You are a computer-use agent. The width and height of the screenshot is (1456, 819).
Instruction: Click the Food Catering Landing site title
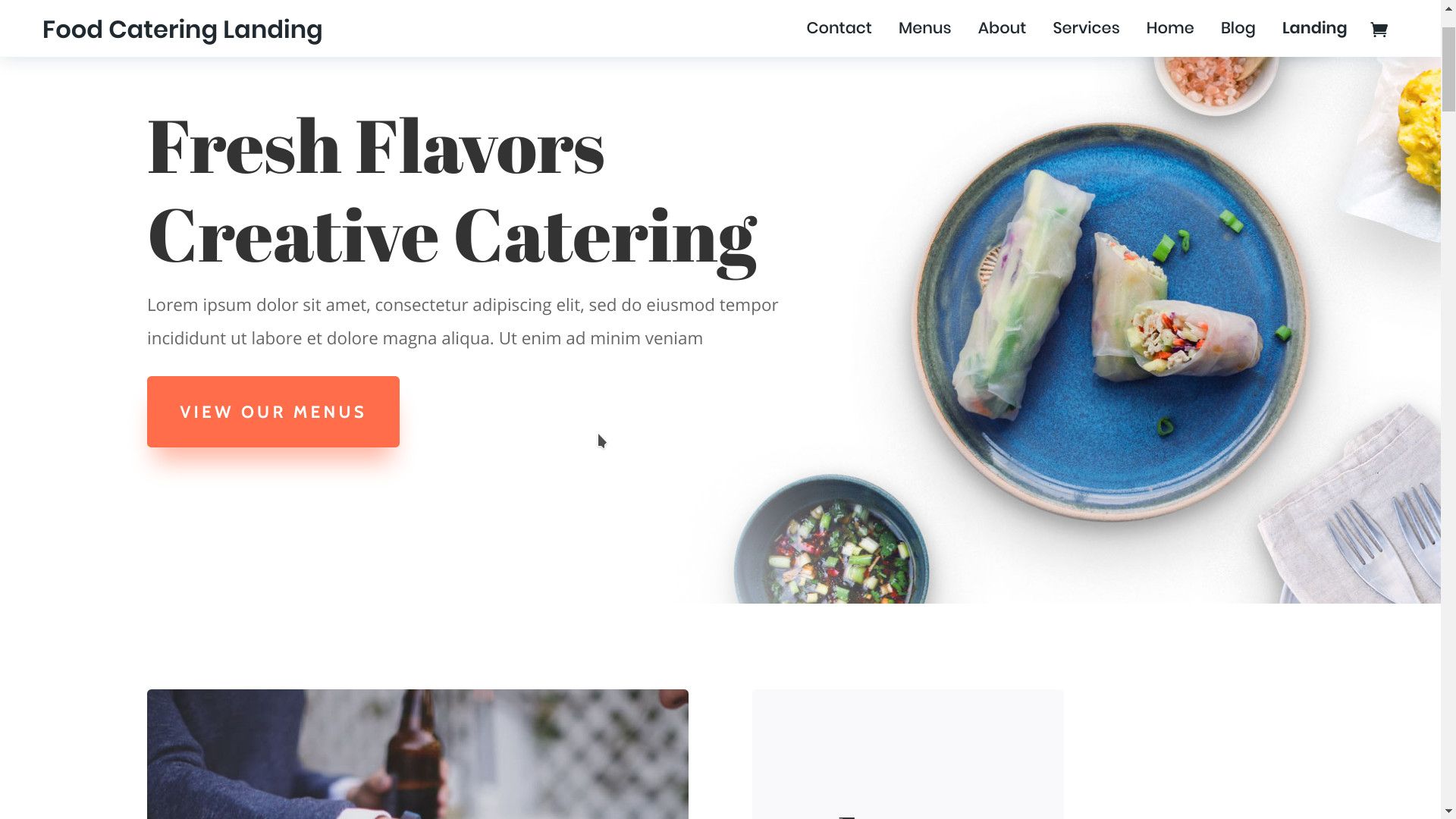(x=182, y=30)
